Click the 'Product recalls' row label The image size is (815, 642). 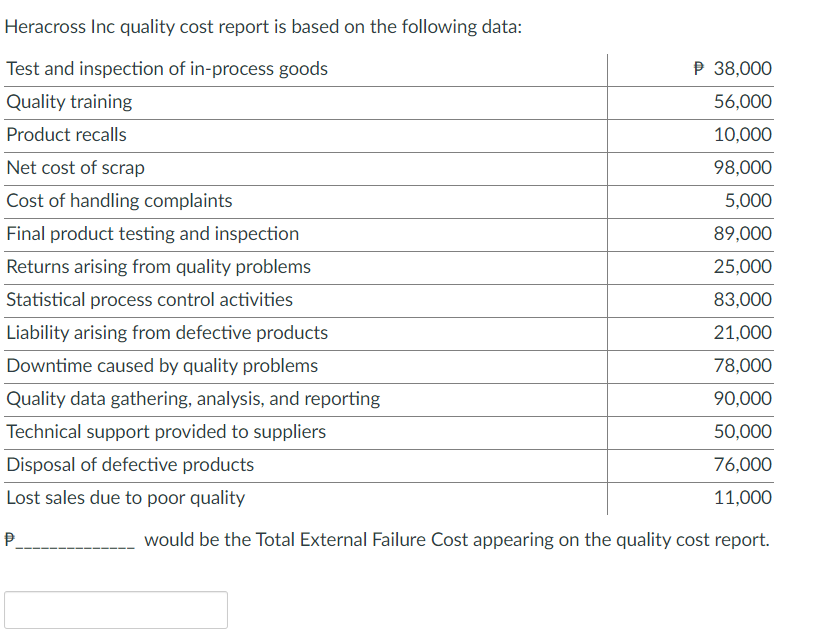point(67,135)
